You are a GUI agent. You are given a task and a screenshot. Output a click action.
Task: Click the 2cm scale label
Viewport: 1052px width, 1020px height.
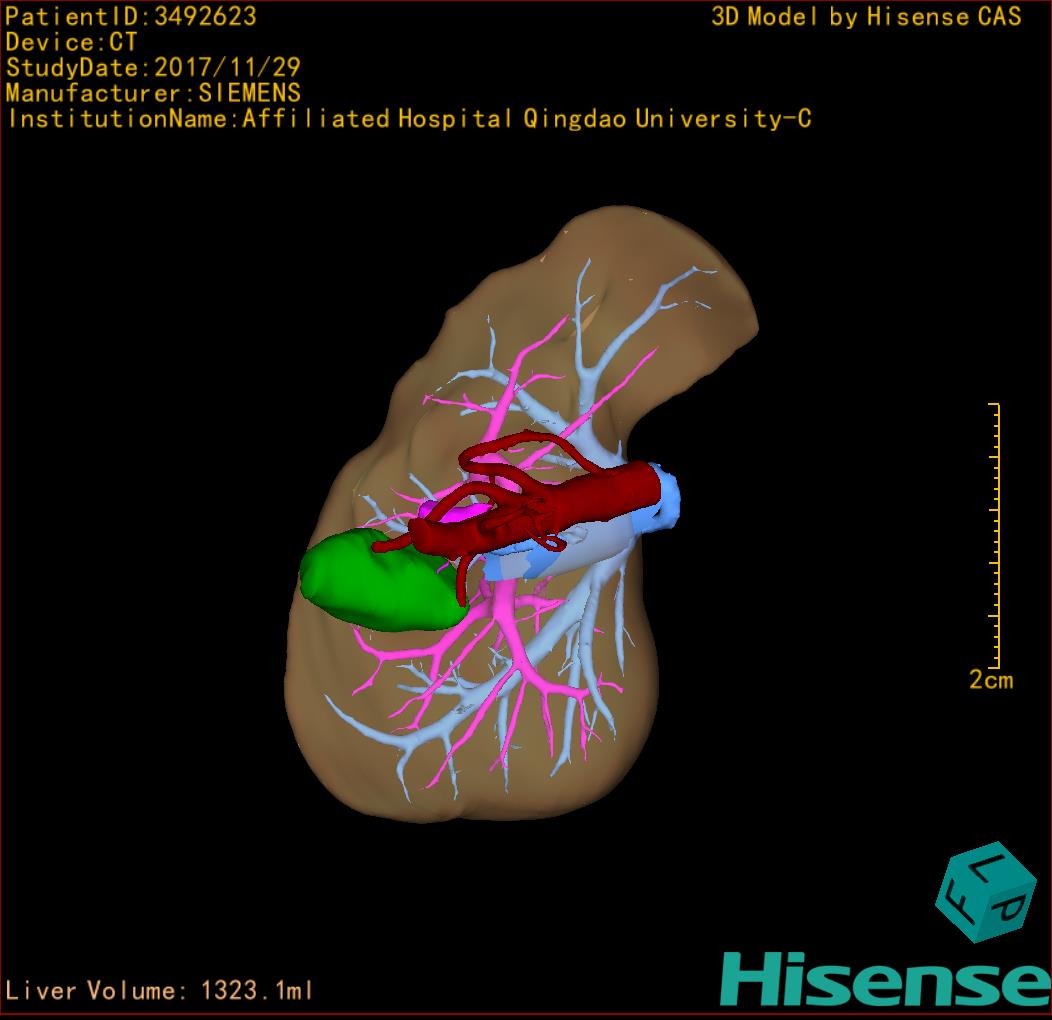tap(990, 681)
